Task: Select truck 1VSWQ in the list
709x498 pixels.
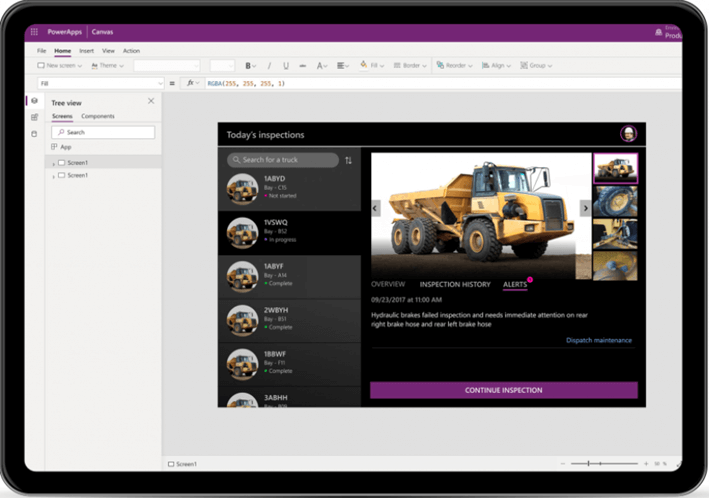Action: pos(289,233)
